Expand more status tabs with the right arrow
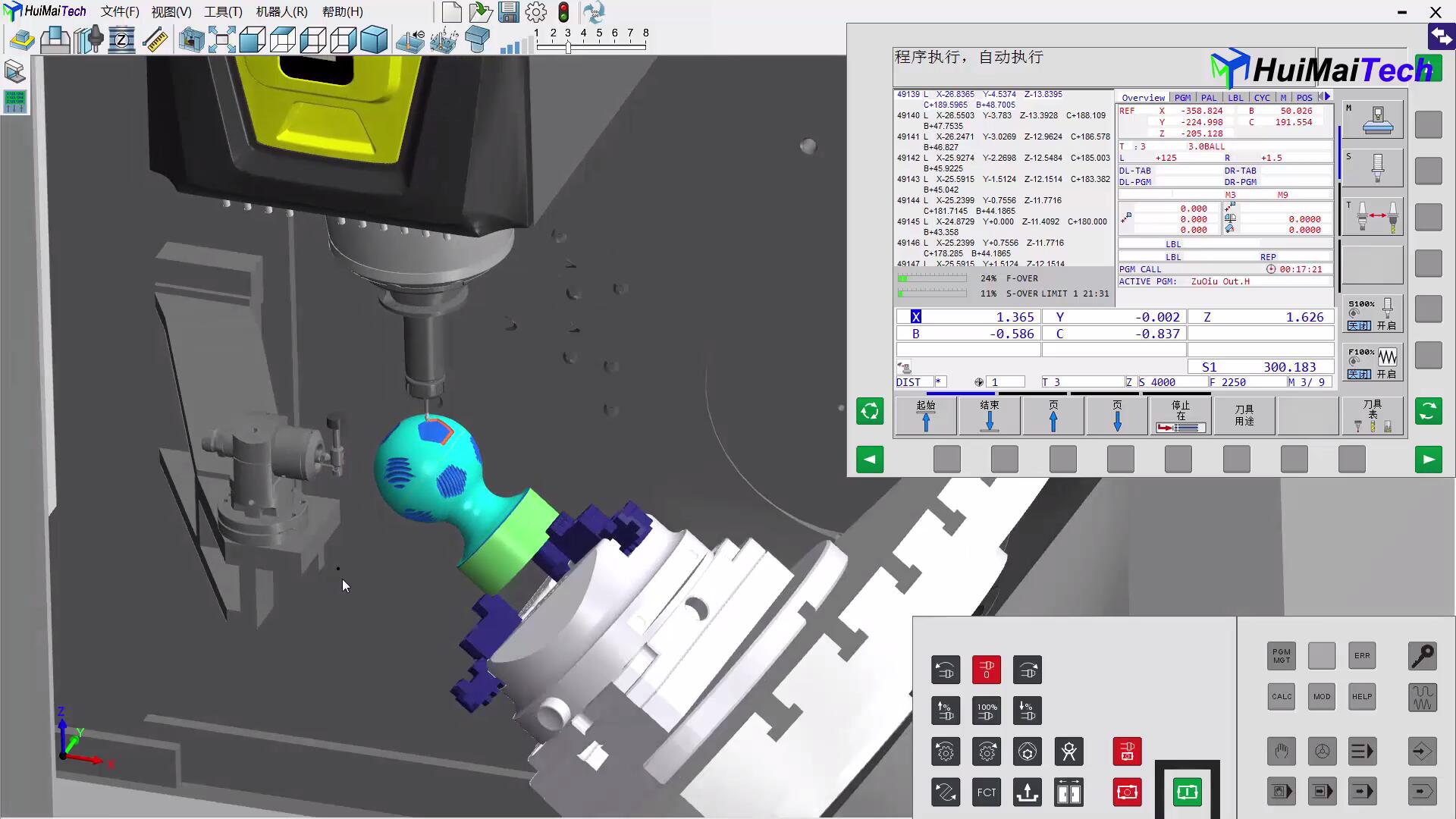This screenshot has width=1456, height=819. (1328, 97)
